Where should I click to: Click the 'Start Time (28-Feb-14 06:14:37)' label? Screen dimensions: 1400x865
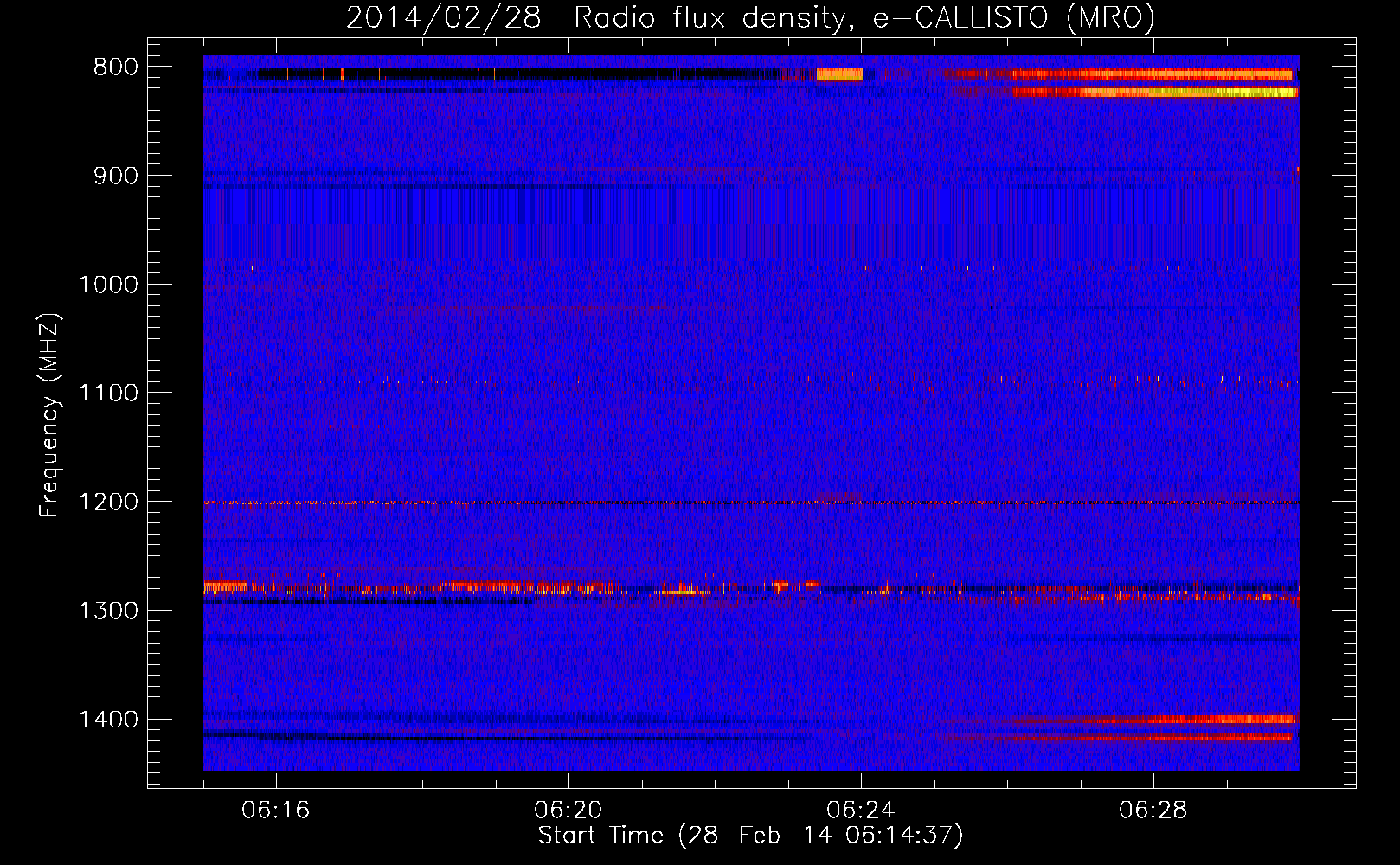(750, 836)
